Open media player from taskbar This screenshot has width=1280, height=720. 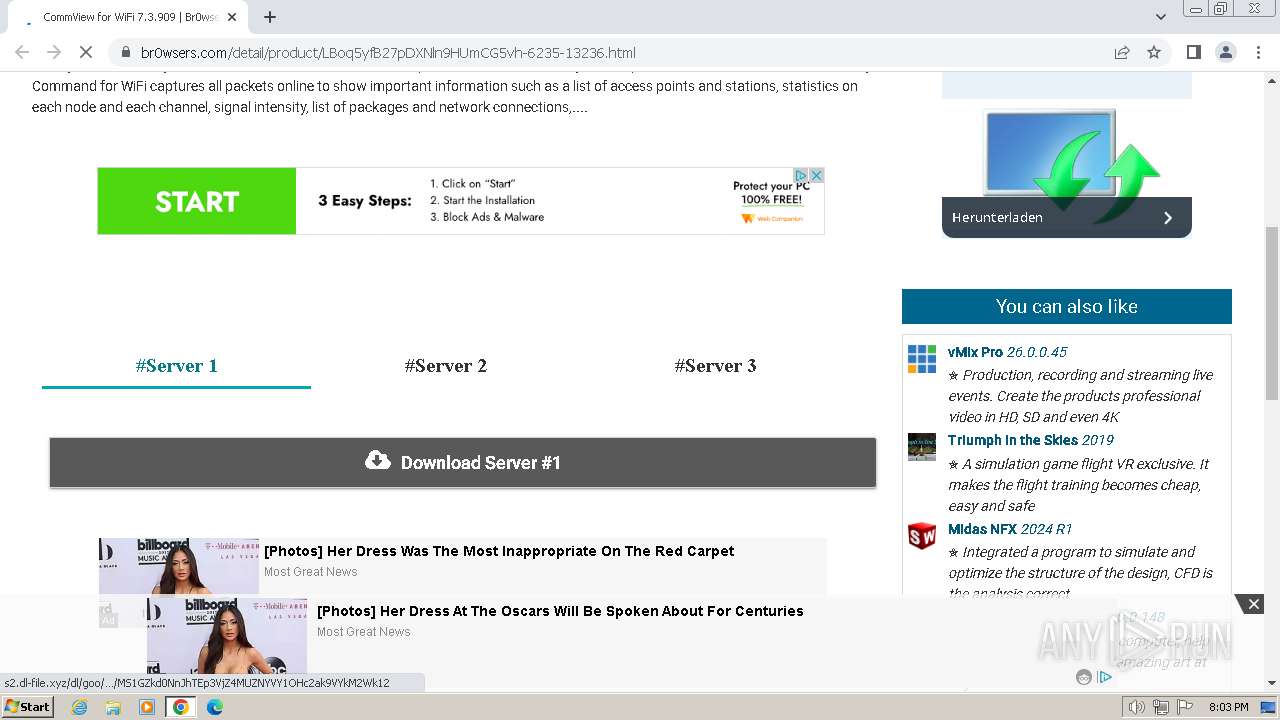(x=147, y=707)
